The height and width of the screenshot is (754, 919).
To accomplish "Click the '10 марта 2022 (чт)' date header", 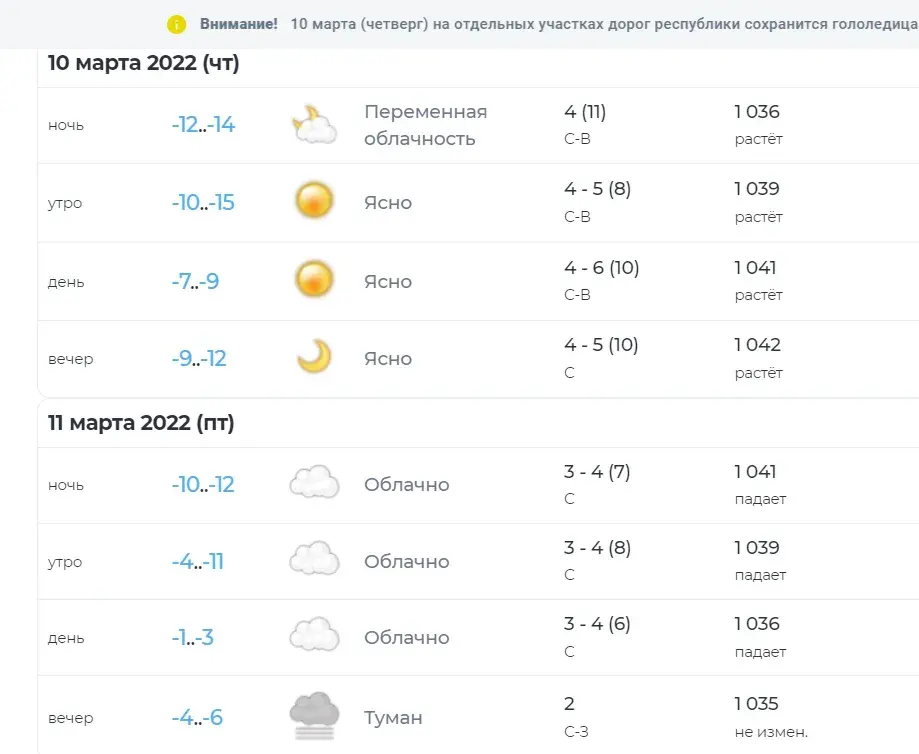I will point(144,63).
